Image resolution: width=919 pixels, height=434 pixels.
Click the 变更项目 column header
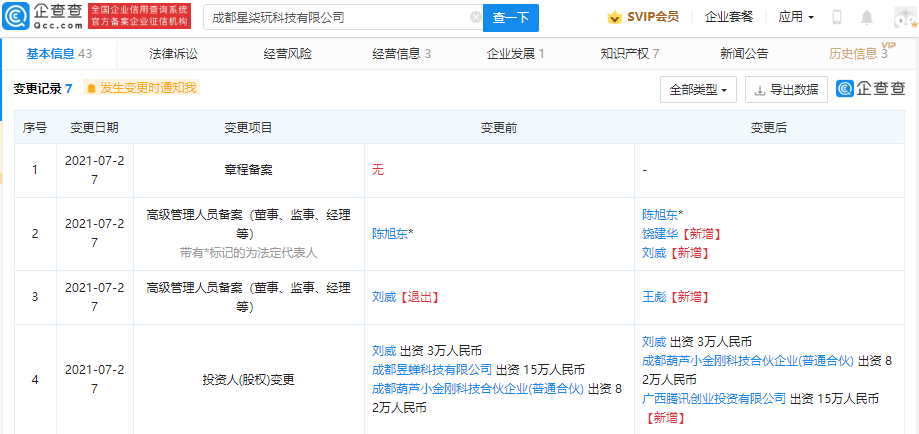point(249,127)
